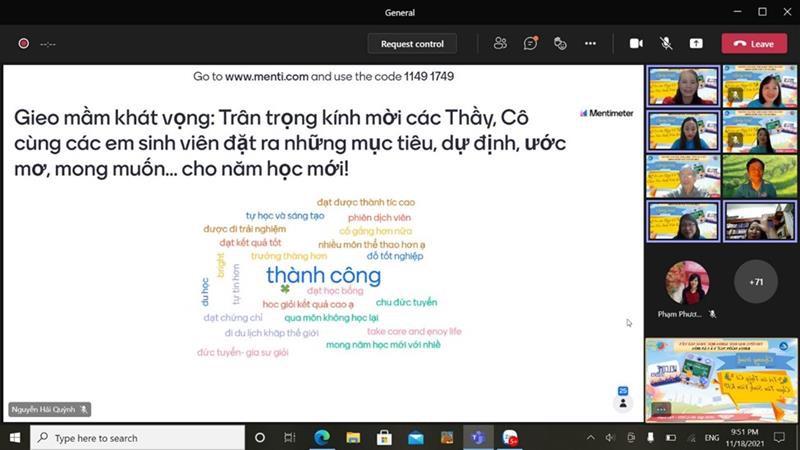Viewport: 800px width, 450px height.
Task: Open Microsoft Edge from the taskbar
Action: pyautogui.click(x=322, y=438)
